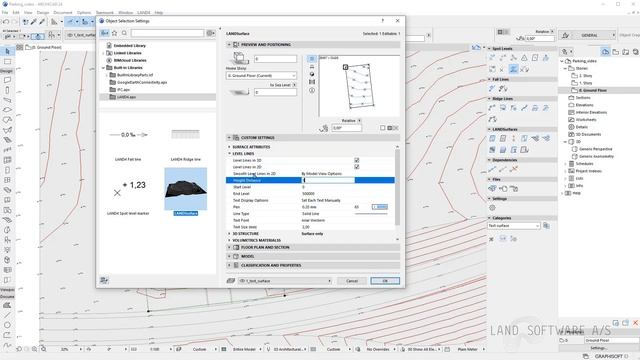Select LAND4.apx library folder
640x360 pixels.
point(127,97)
